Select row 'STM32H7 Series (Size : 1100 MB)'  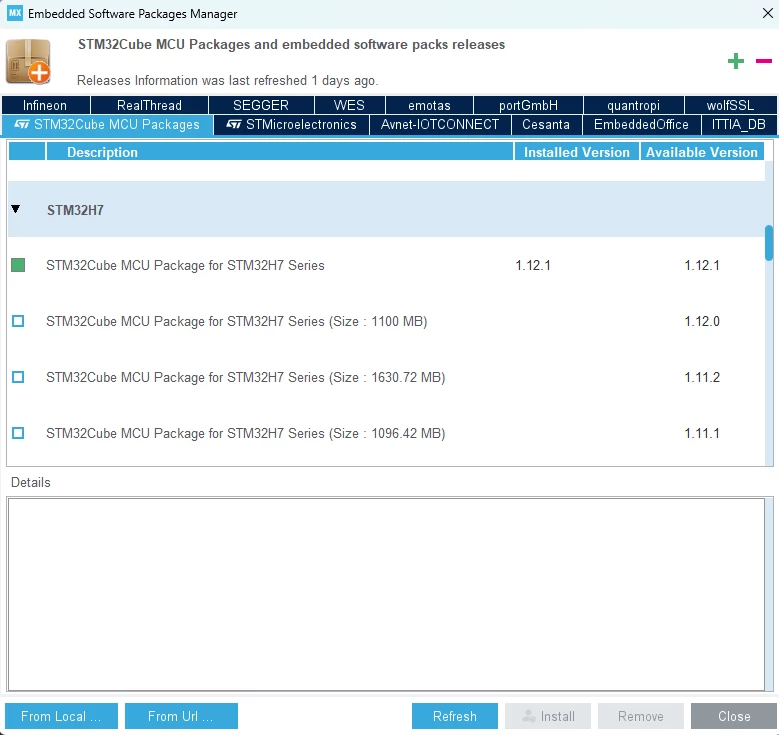pyautogui.click(x=386, y=321)
